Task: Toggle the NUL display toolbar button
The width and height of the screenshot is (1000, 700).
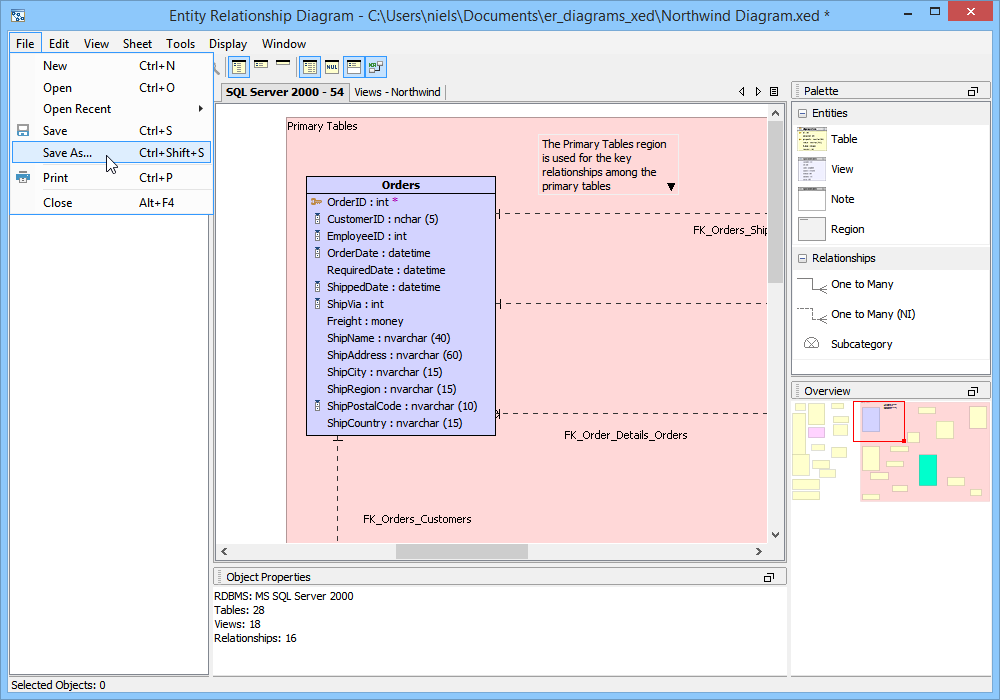Action: 332,67
